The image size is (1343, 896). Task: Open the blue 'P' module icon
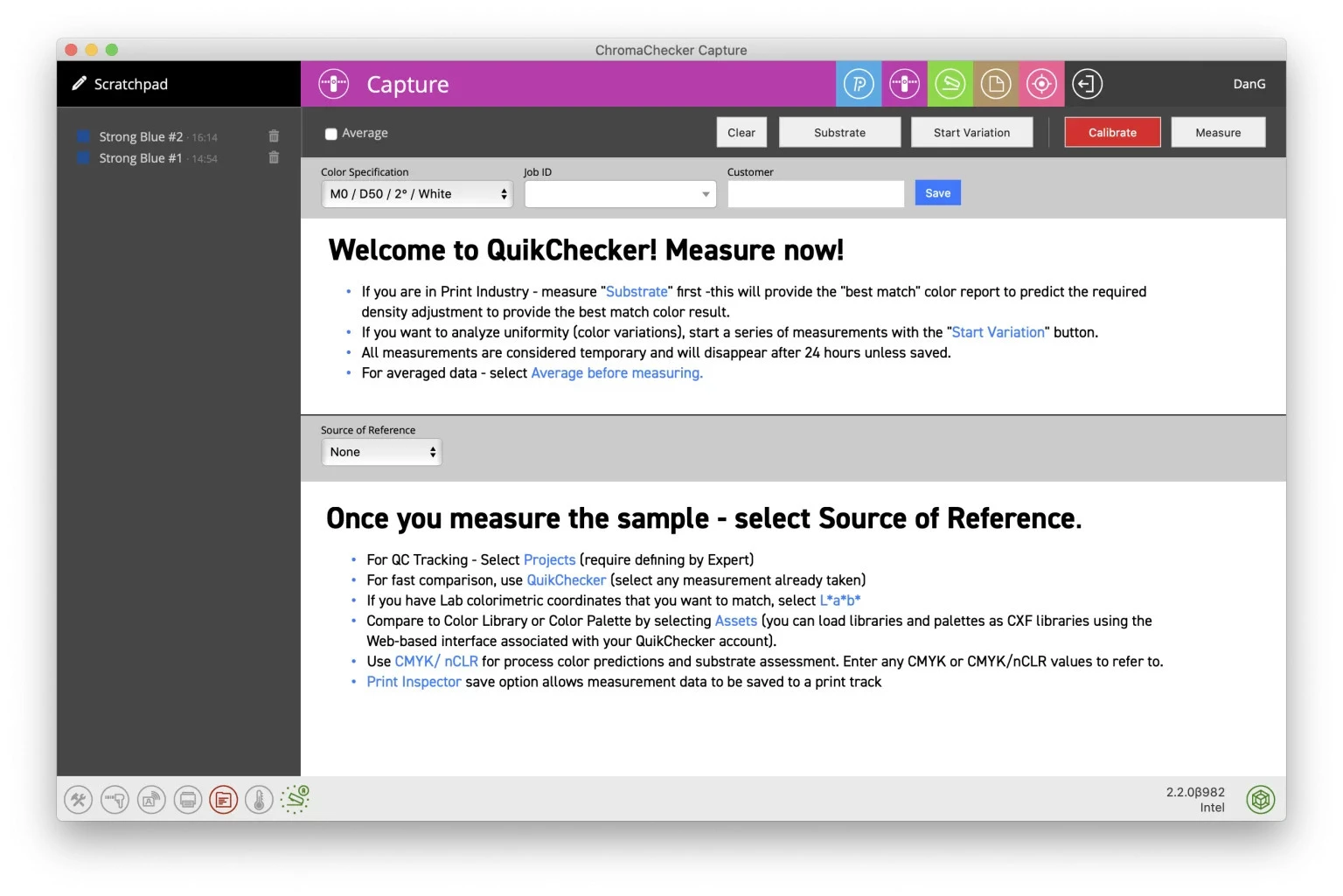859,84
